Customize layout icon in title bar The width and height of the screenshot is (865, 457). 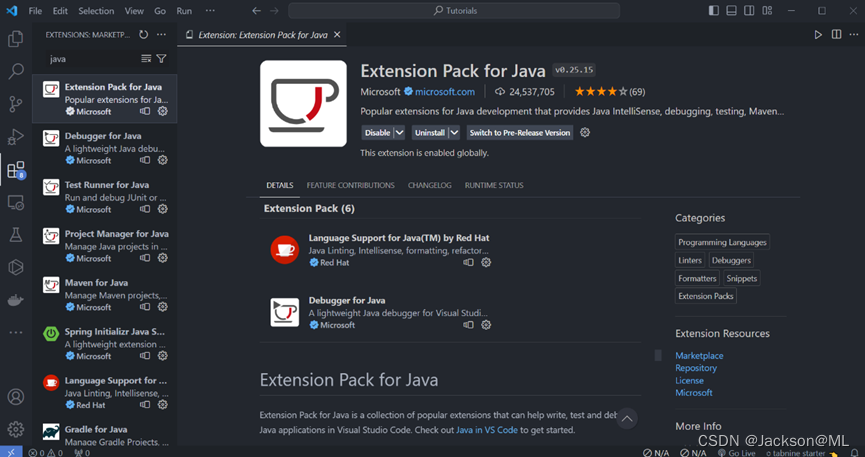pyautogui.click(x=767, y=10)
